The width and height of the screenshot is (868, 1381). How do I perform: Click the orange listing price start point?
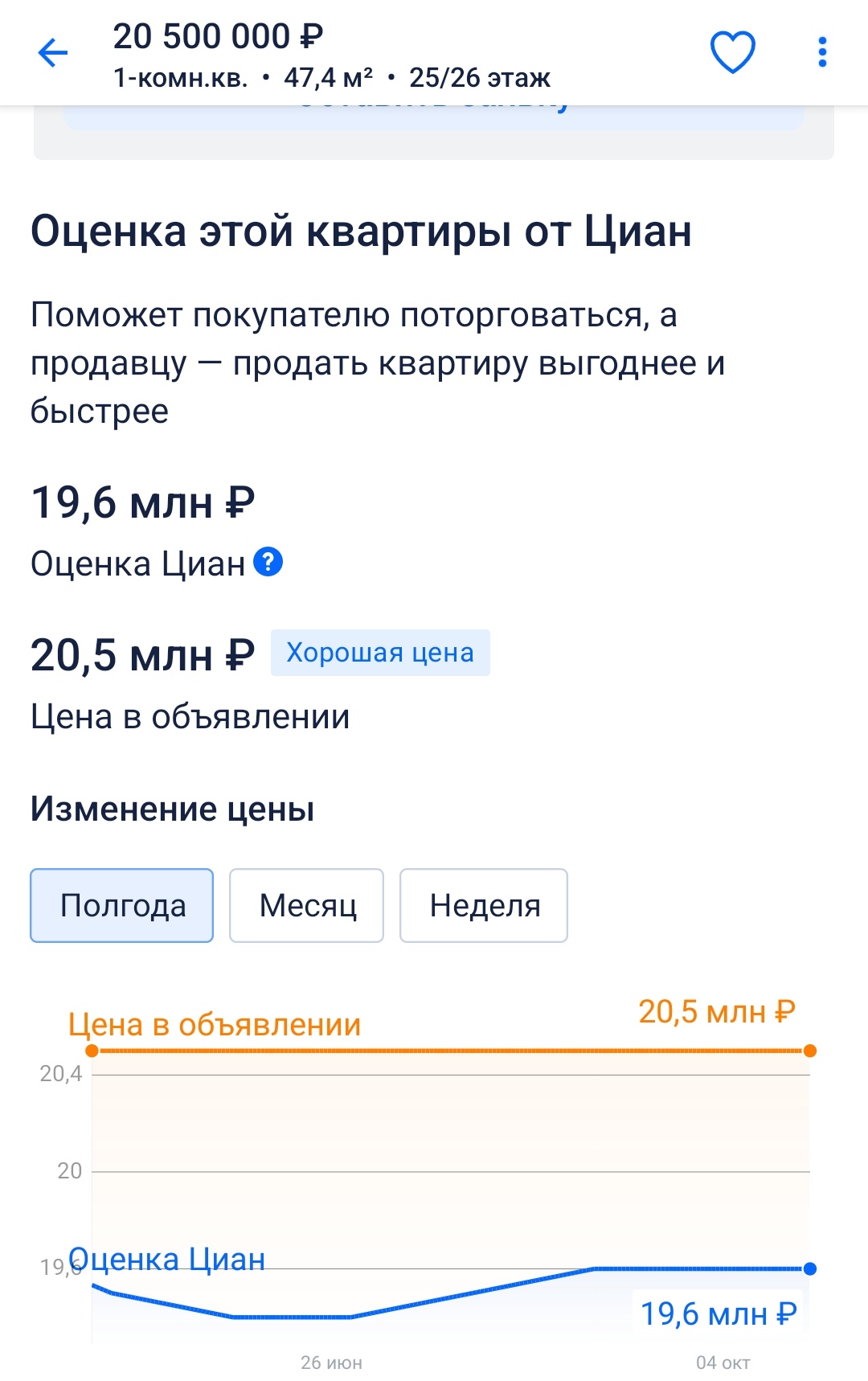(x=92, y=1051)
